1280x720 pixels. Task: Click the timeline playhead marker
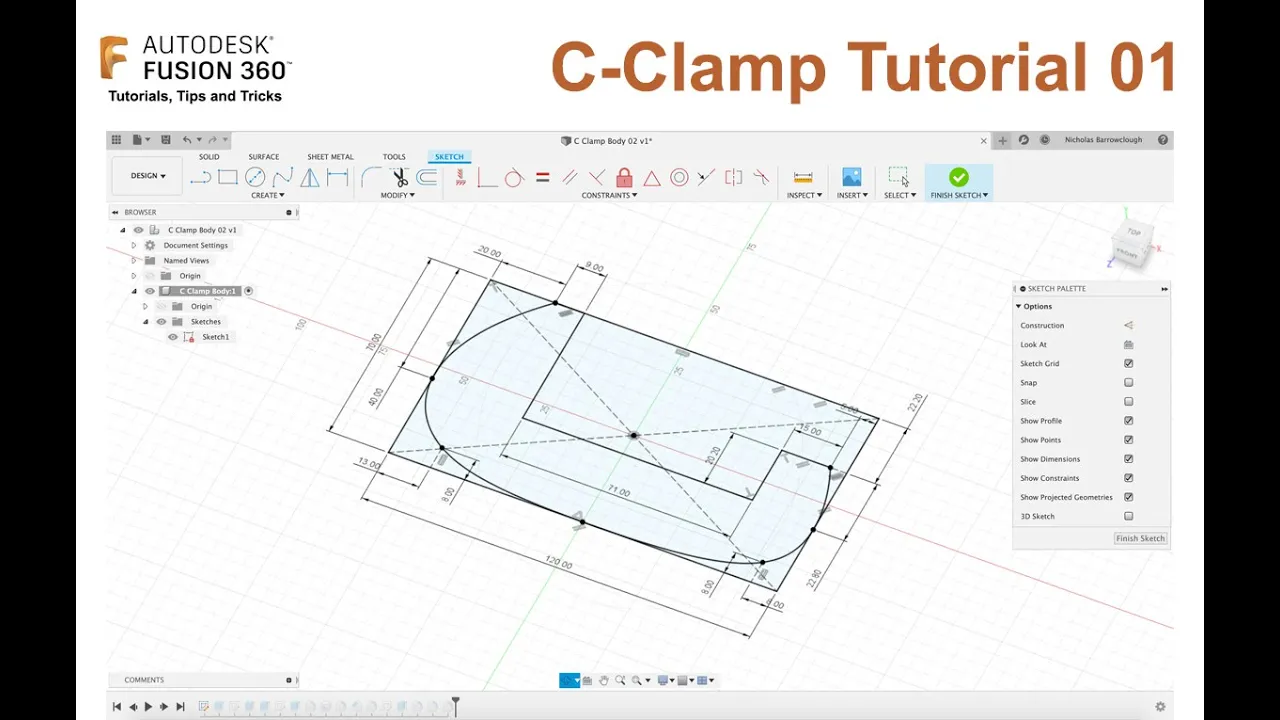coord(455,706)
